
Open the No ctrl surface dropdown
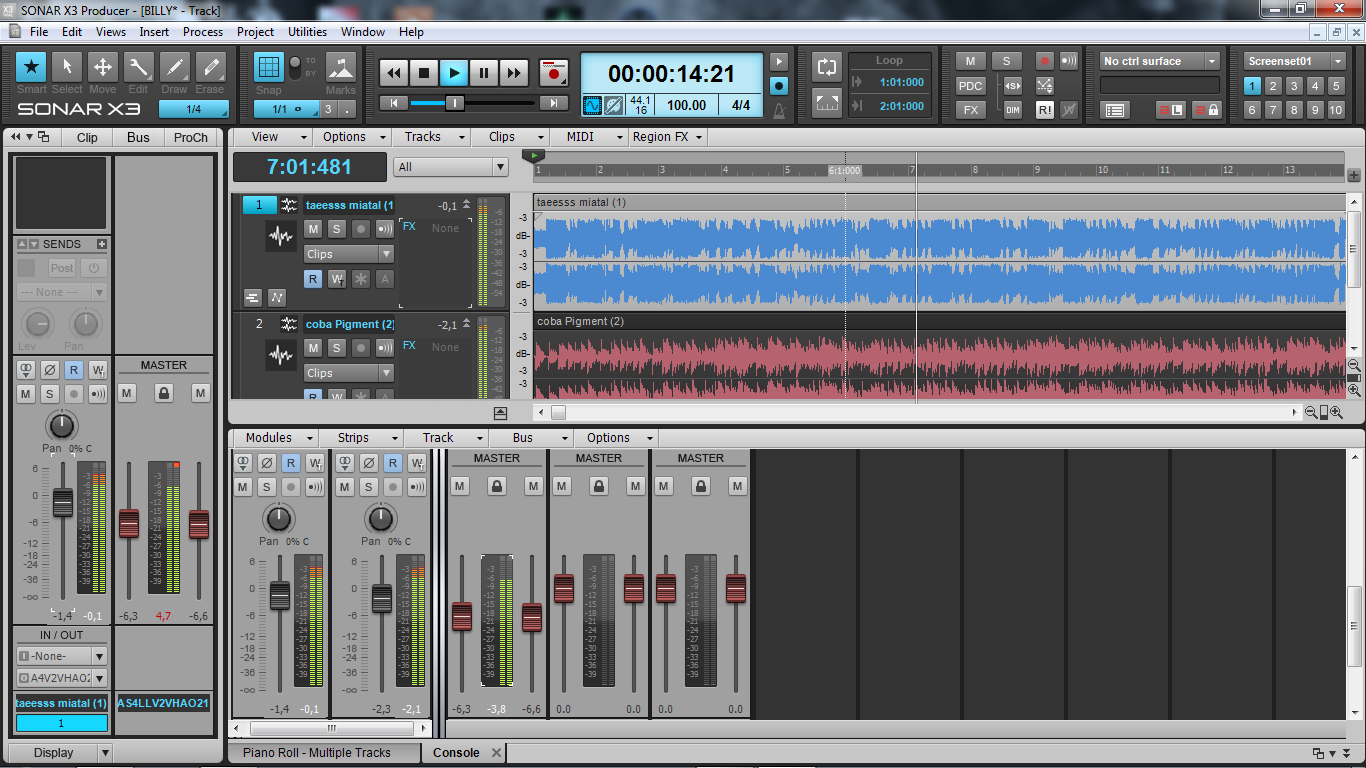click(x=1160, y=61)
